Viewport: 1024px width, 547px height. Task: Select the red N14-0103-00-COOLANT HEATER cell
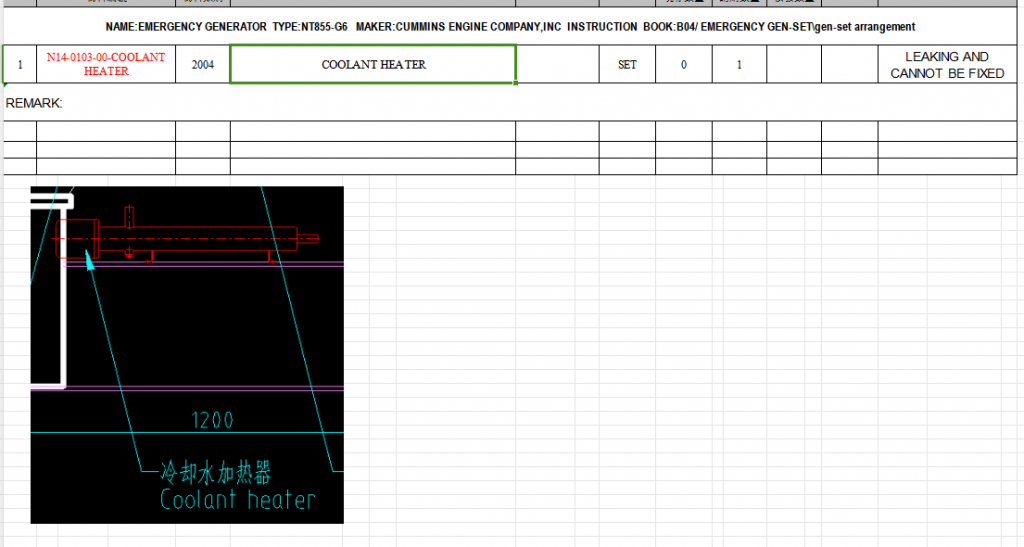[x=106, y=65]
